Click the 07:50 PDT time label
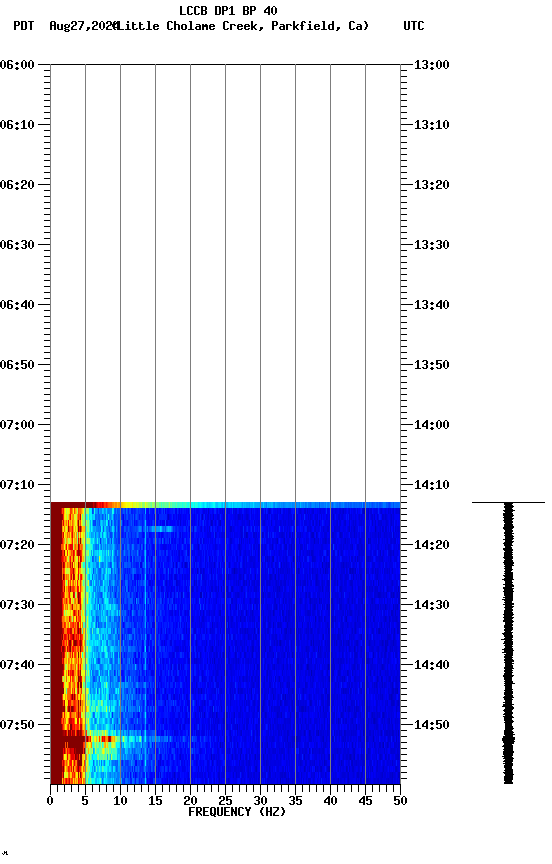The image size is (552, 864). pos(17,726)
